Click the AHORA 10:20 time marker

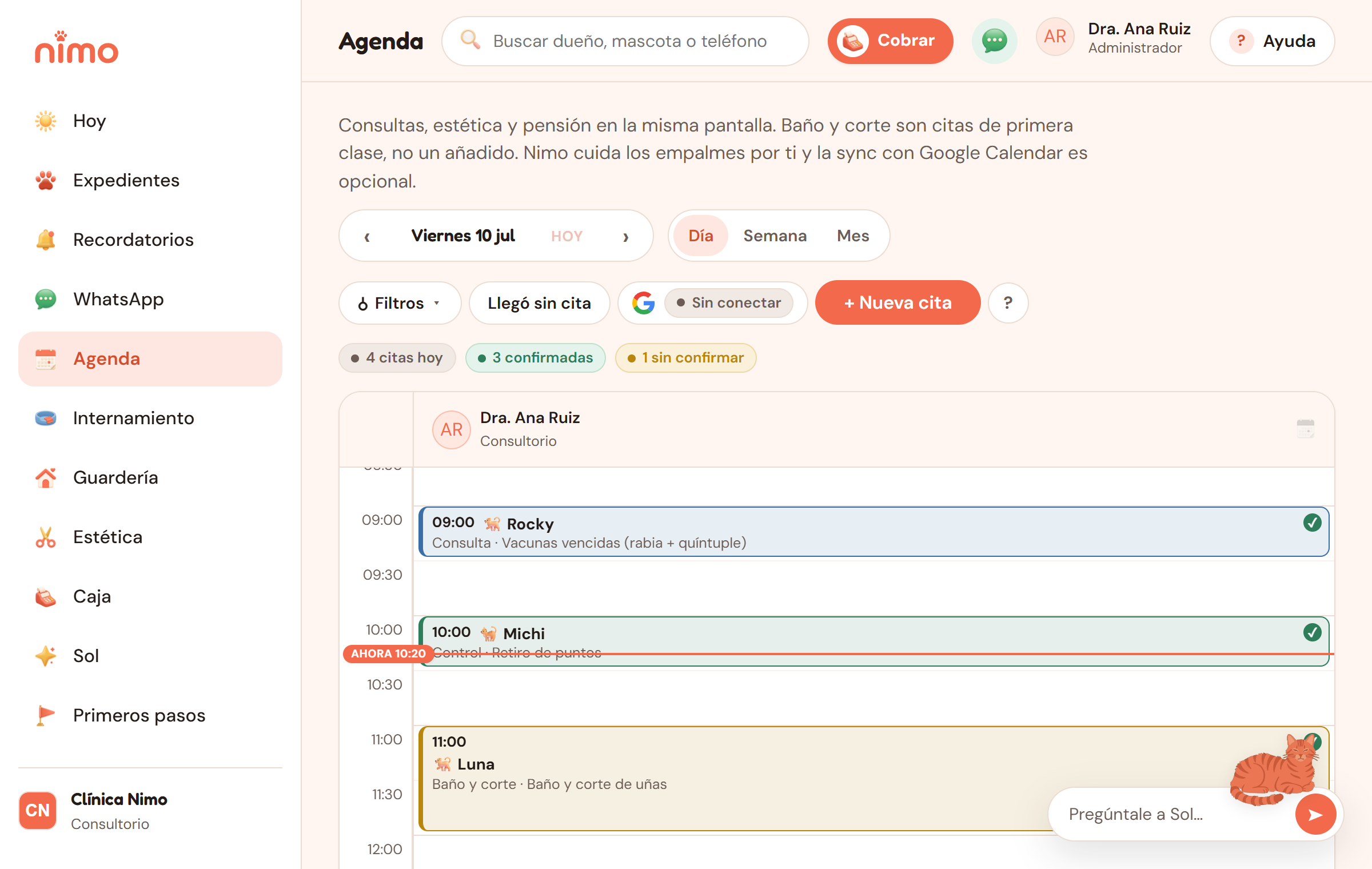(x=388, y=653)
